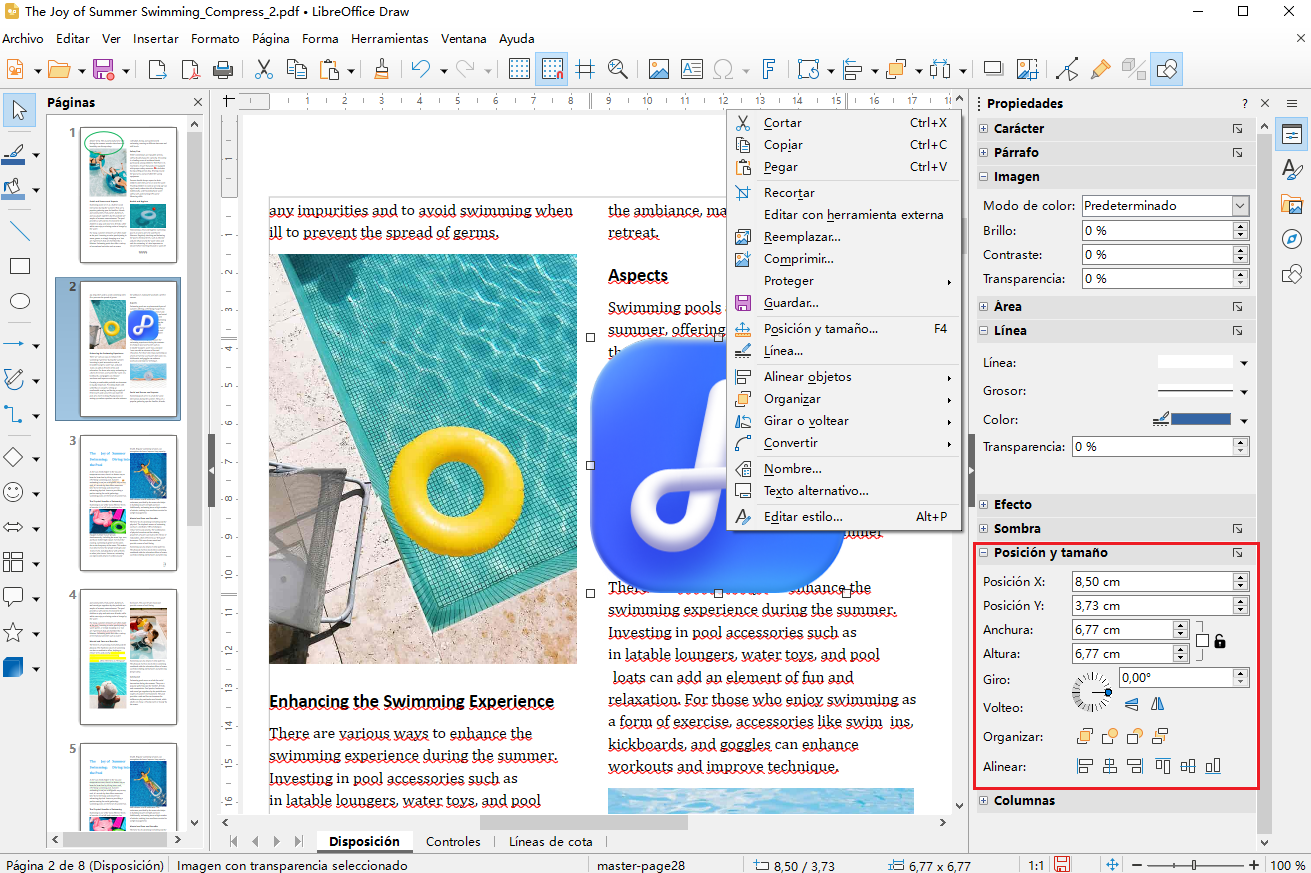Click the Insert Image toolbar icon
Viewport: 1311px width, 873px height.
click(x=658, y=69)
